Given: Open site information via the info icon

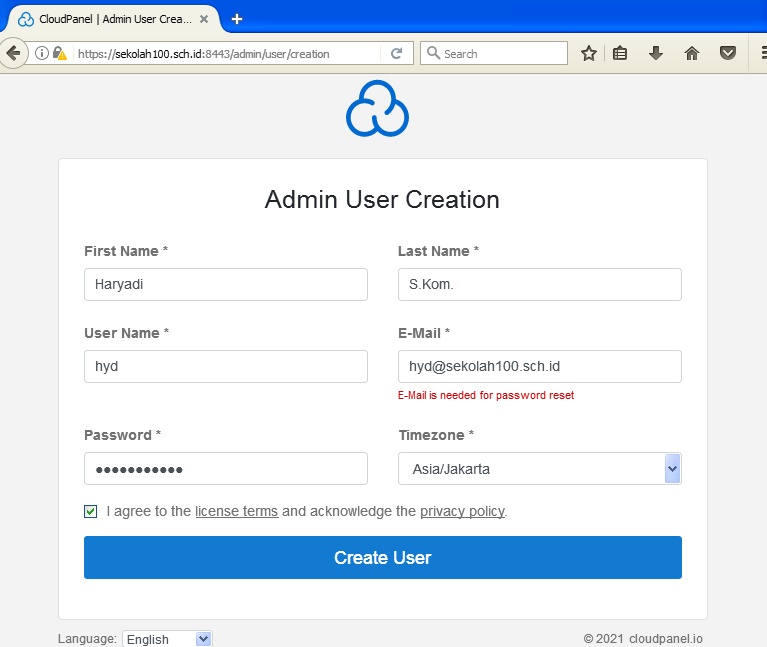Looking at the screenshot, I should click(x=42, y=53).
